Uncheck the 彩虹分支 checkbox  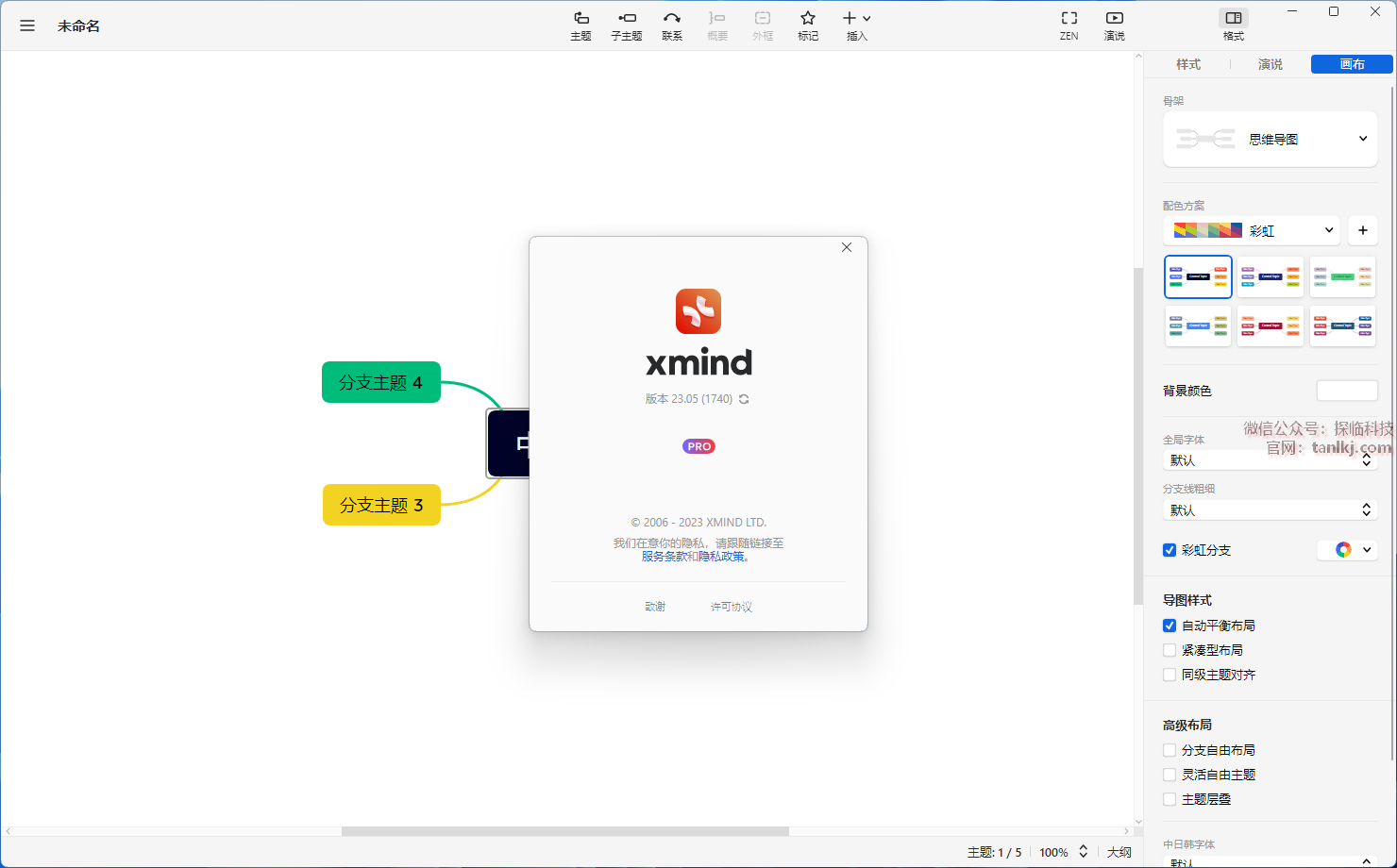click(1170, 550)
